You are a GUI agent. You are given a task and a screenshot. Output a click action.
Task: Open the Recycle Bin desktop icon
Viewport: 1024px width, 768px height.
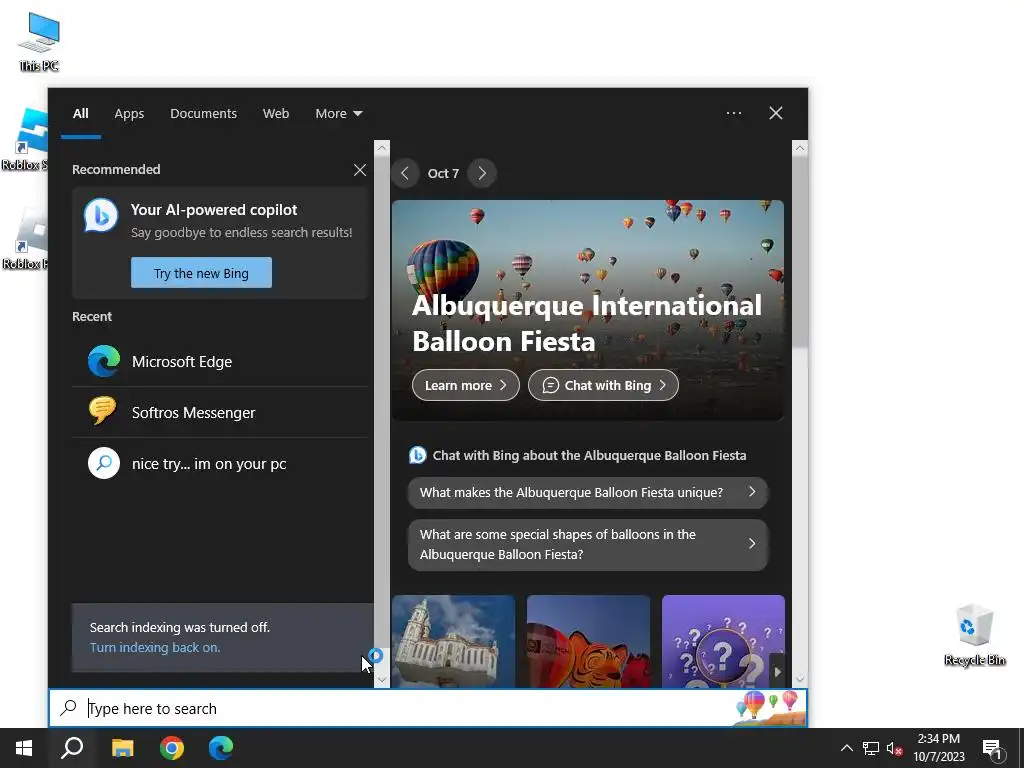[x=974, y=635]
